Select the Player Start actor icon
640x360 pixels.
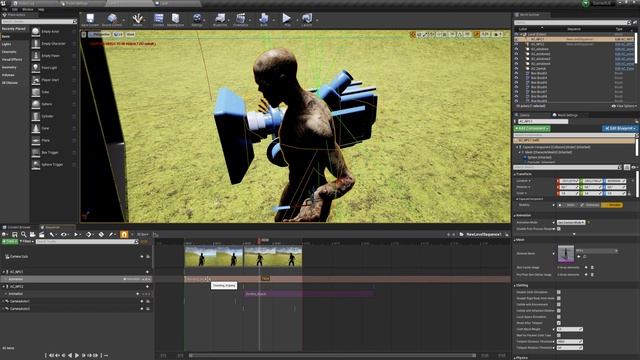pos(36,80)
